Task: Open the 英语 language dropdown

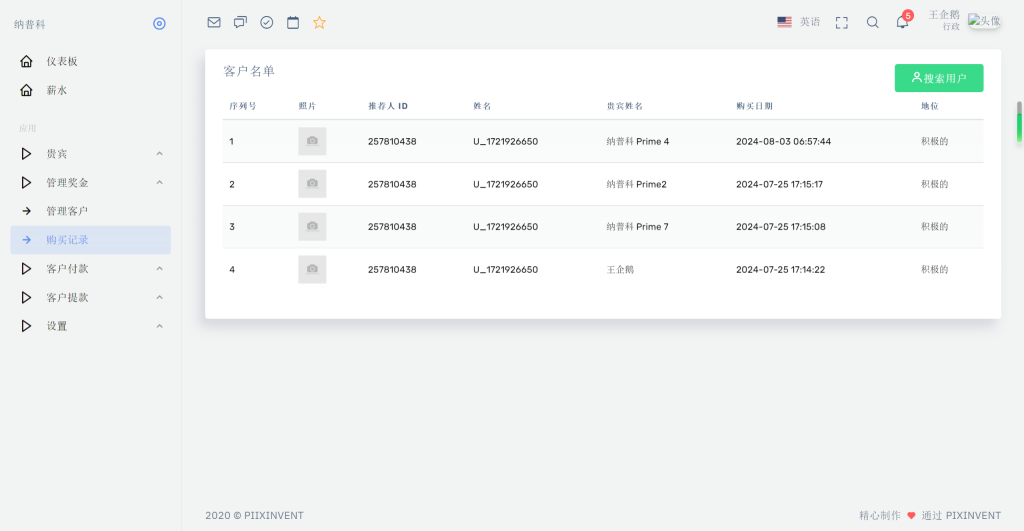Action: [799, 22]
